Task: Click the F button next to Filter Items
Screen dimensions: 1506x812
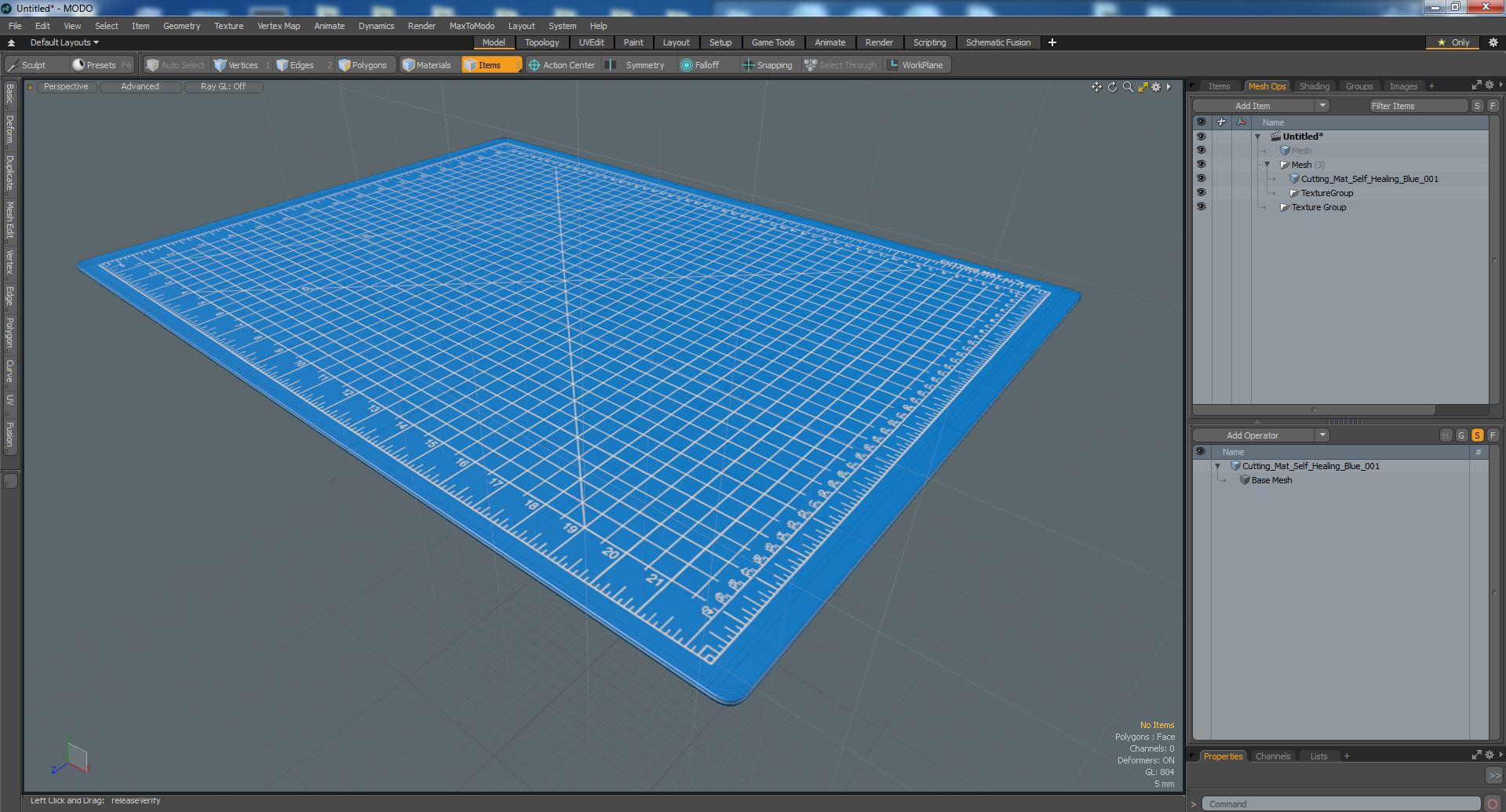Action: coord(1493,106)
